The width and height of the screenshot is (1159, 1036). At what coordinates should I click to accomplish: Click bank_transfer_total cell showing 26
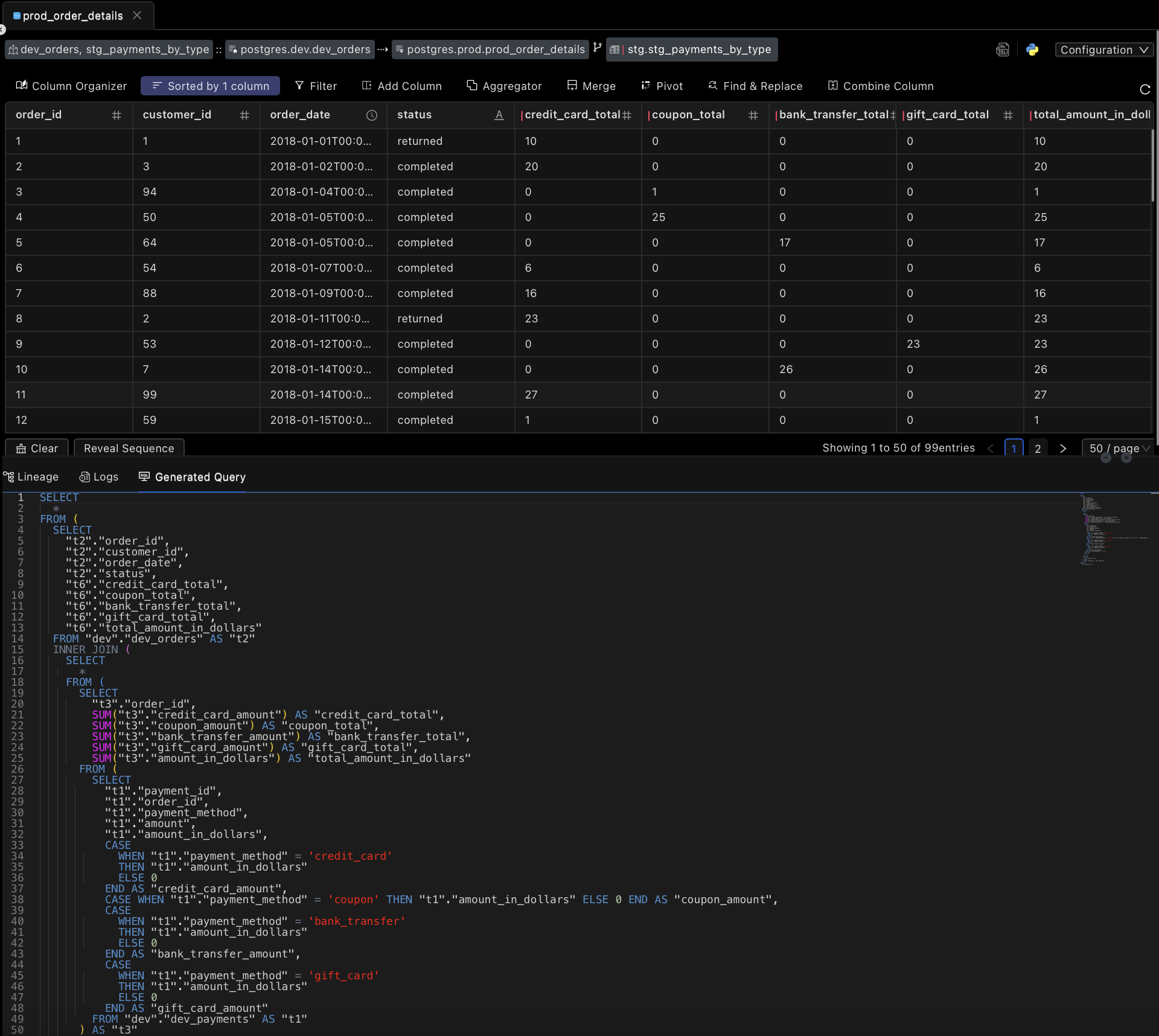[x=833, y=369]
